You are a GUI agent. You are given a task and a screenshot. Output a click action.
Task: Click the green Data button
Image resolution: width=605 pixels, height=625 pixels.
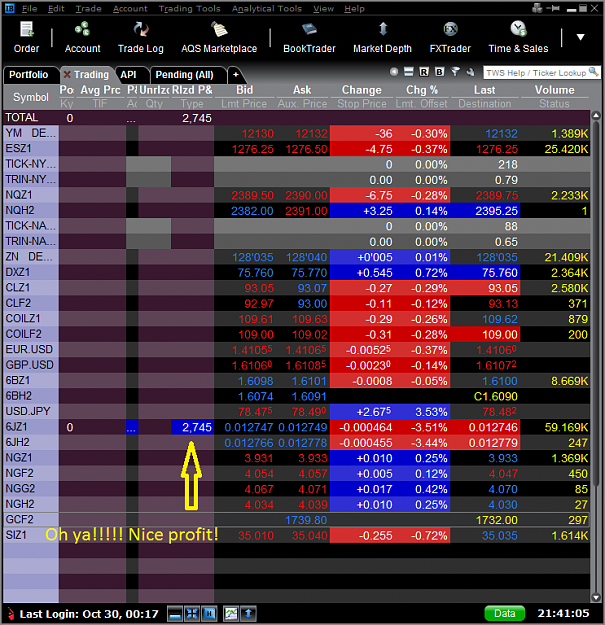coord(505,613)
